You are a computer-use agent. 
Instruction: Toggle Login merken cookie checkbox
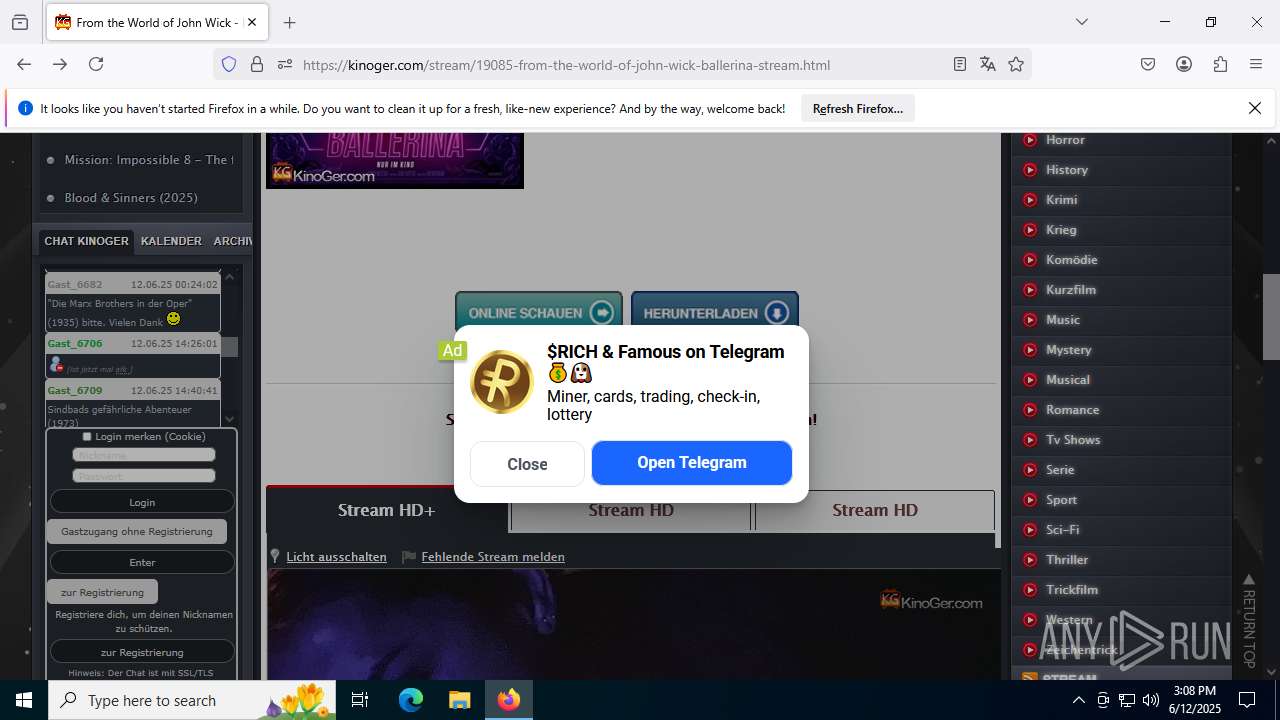pyautogui.click(x=87, y=437)
